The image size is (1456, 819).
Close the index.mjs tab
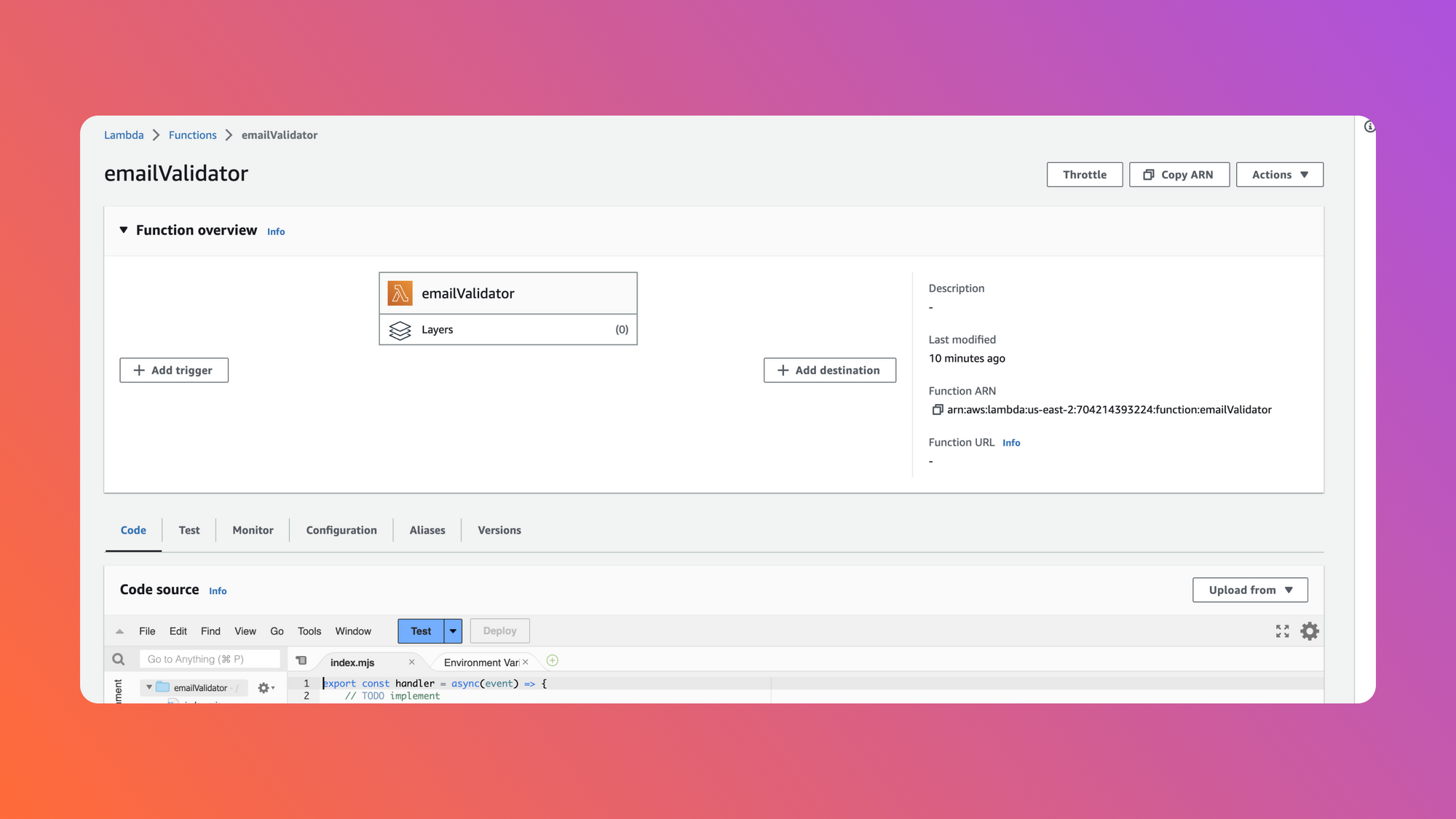(411, 662)
